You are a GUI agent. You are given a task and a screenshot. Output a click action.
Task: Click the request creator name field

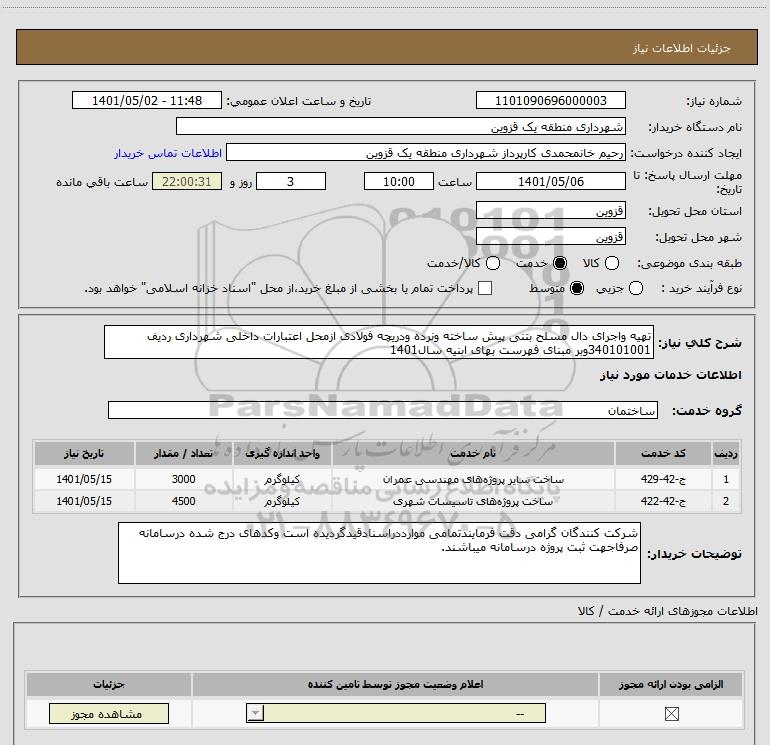(x=425, y=152)
